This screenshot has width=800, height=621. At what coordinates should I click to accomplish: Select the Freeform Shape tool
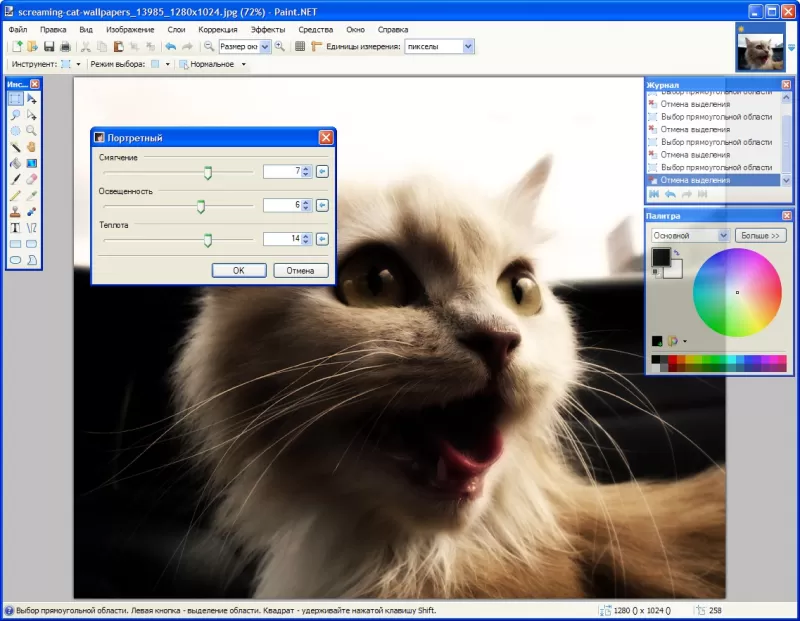(32, 260)
